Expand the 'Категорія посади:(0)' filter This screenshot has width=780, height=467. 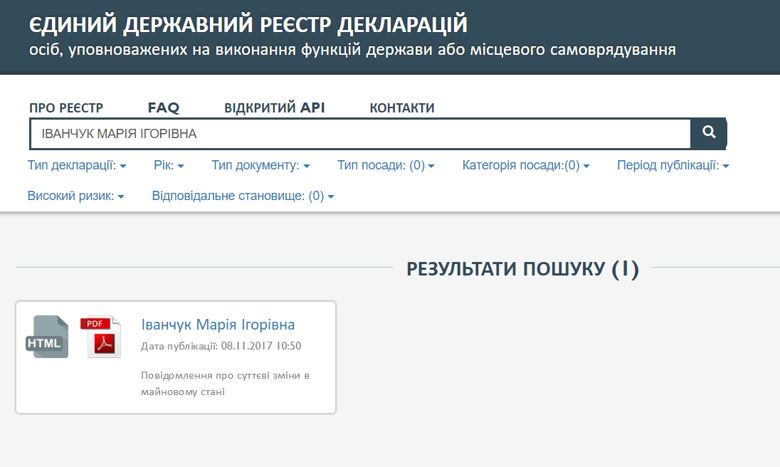pos(525,166)
